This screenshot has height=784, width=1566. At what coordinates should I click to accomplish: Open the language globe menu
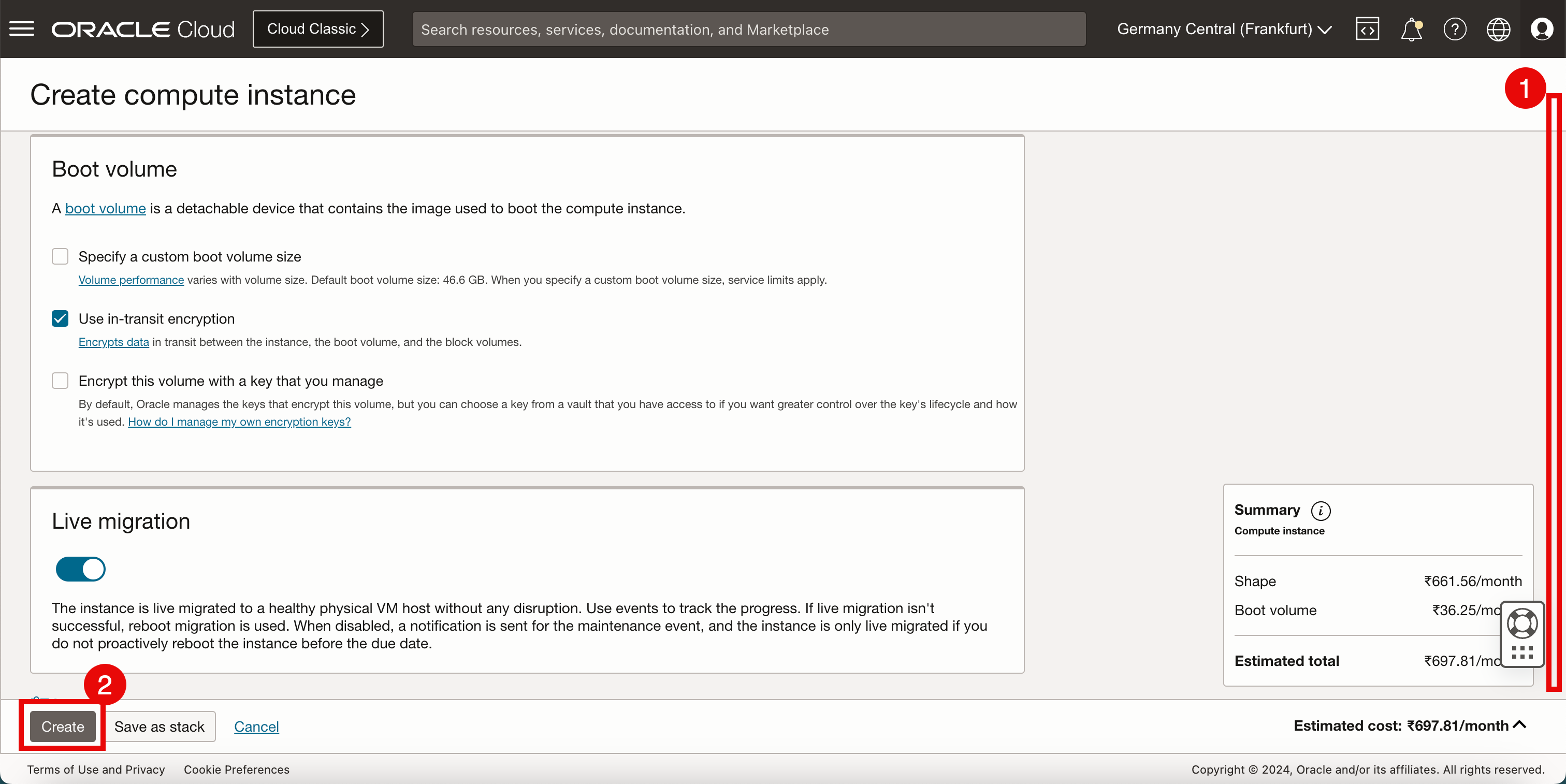click(1498, 29)
